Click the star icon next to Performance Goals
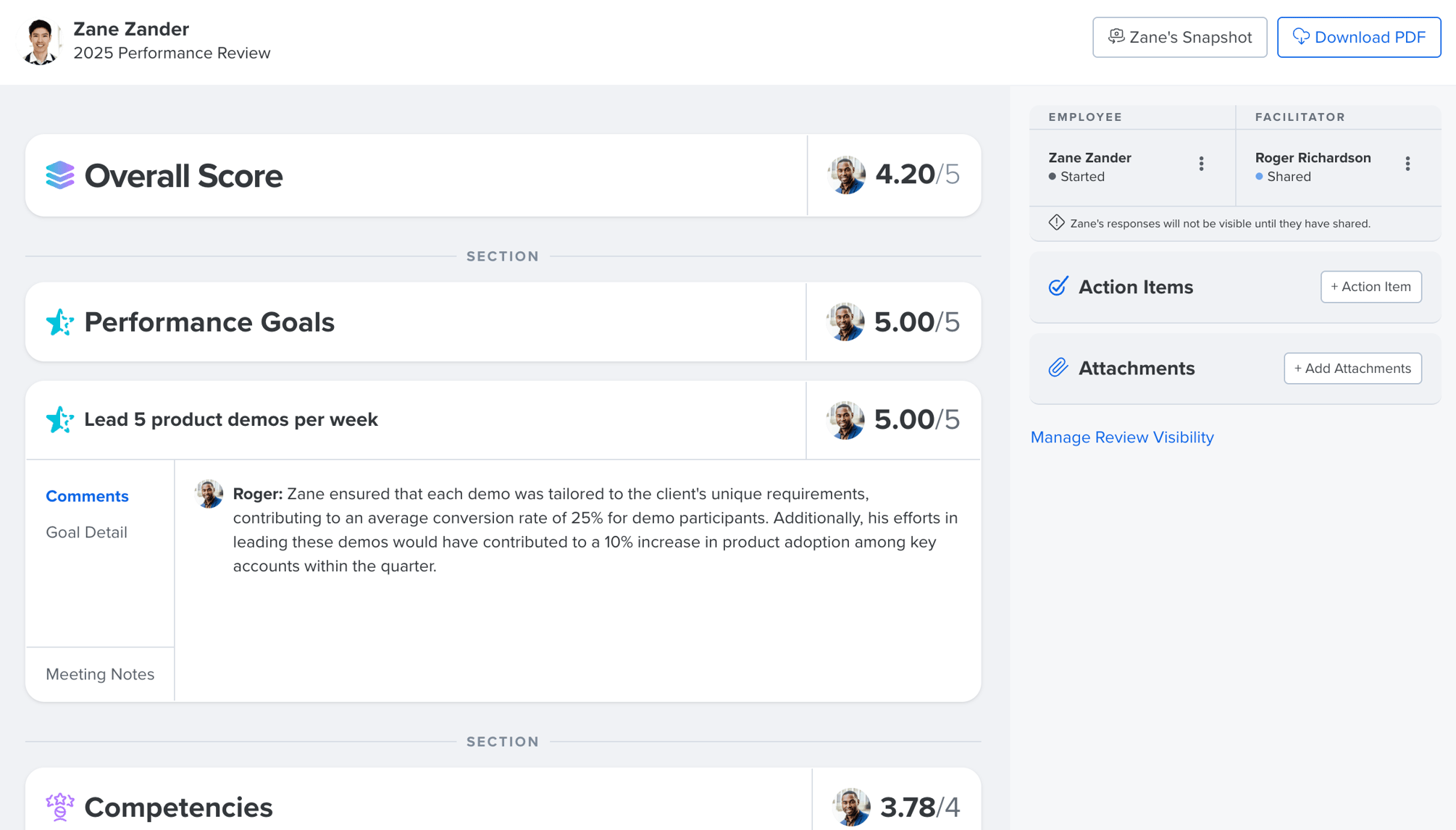1456x830 pixels. [61, 322]
